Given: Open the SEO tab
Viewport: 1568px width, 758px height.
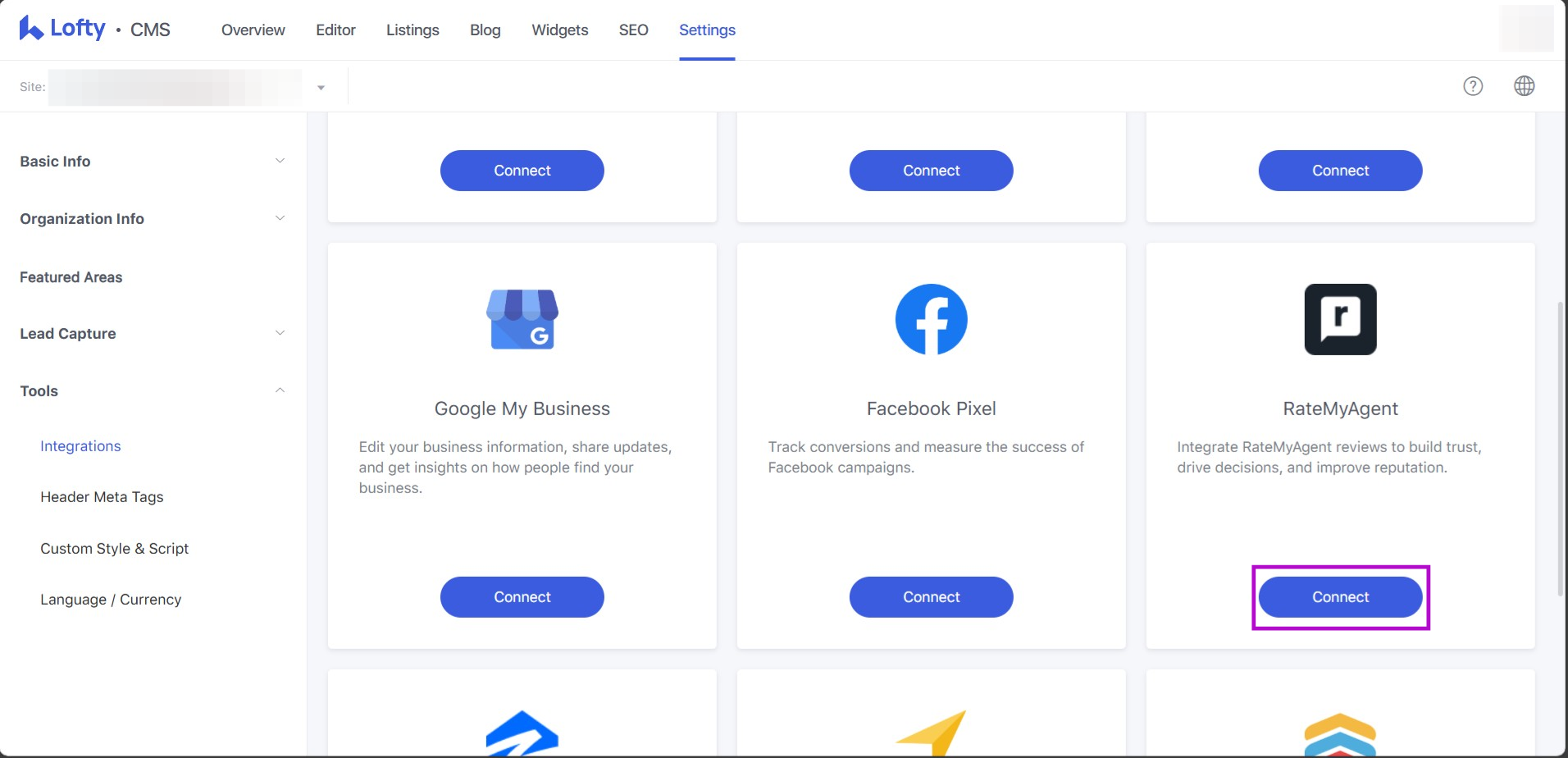Looking at the screenshot, I should pos(633,30).
